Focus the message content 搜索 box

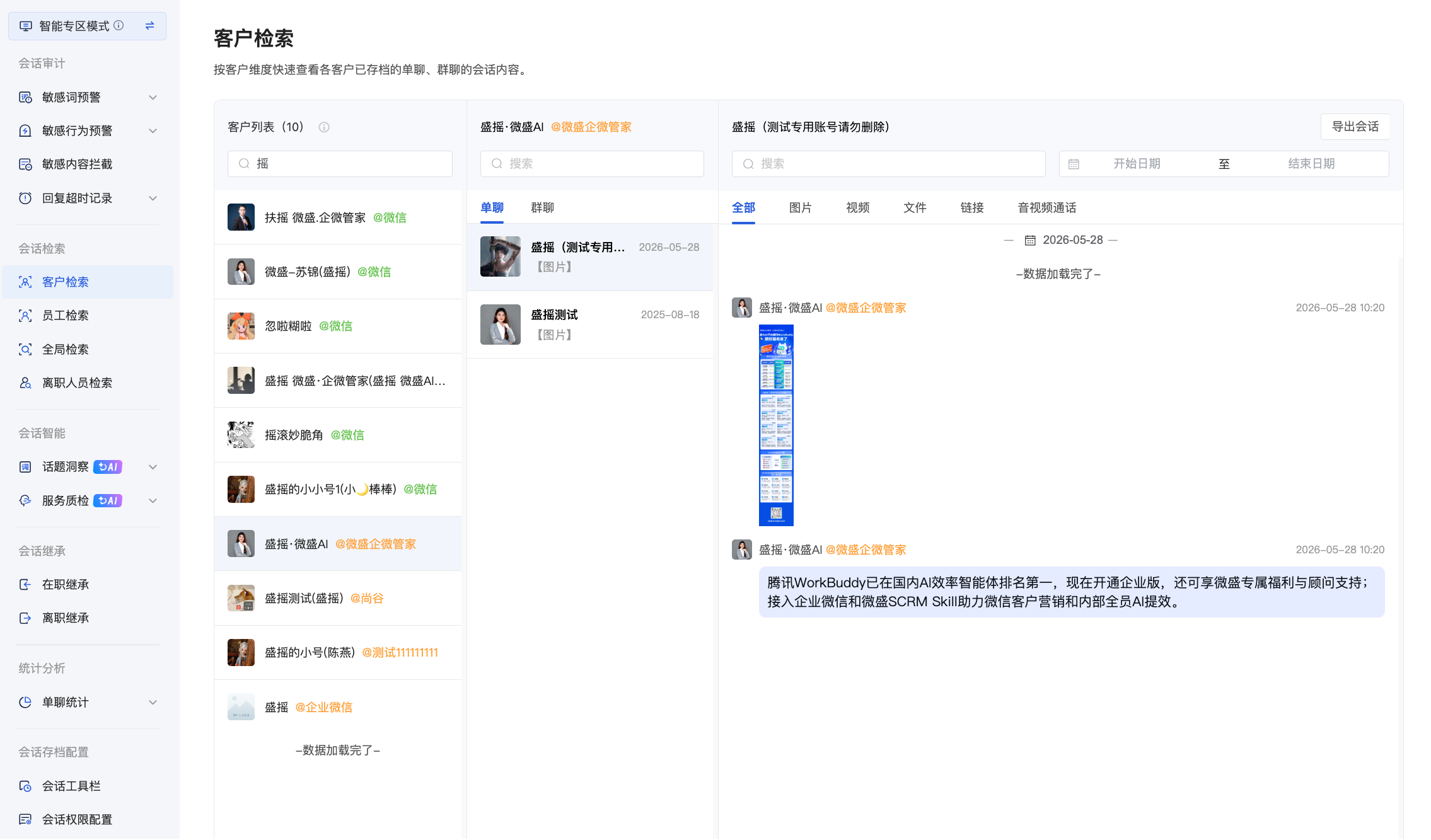pos(888,164)
